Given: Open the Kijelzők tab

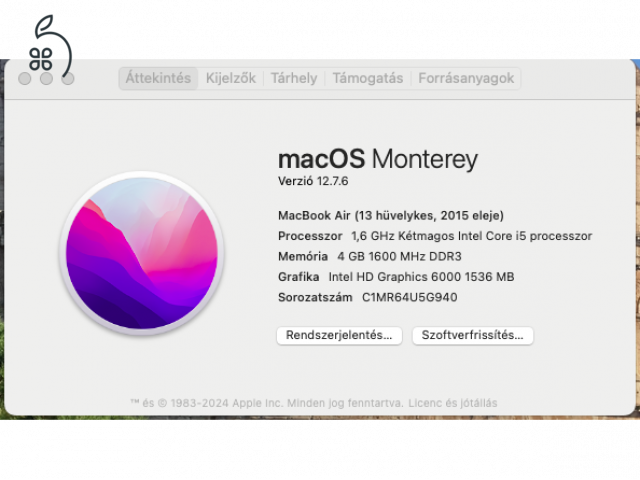Looking at the screenshot, I should (231, 78).
